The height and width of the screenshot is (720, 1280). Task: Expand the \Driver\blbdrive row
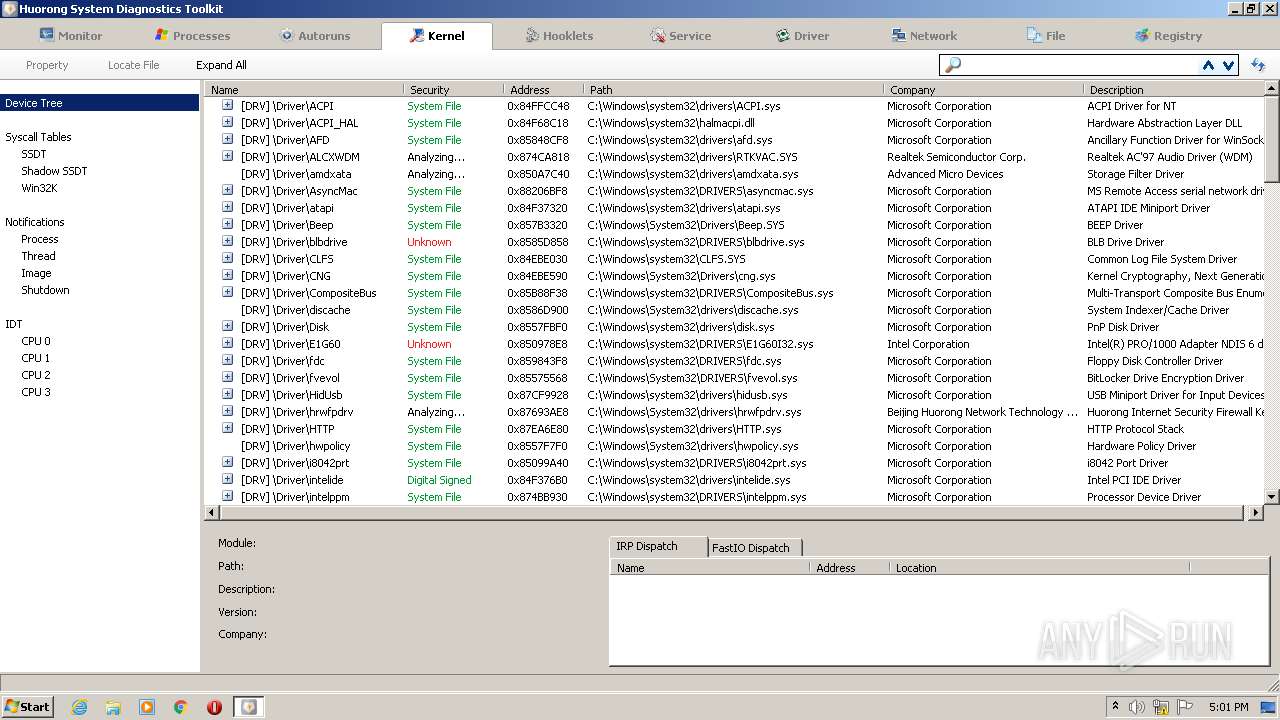228,241
